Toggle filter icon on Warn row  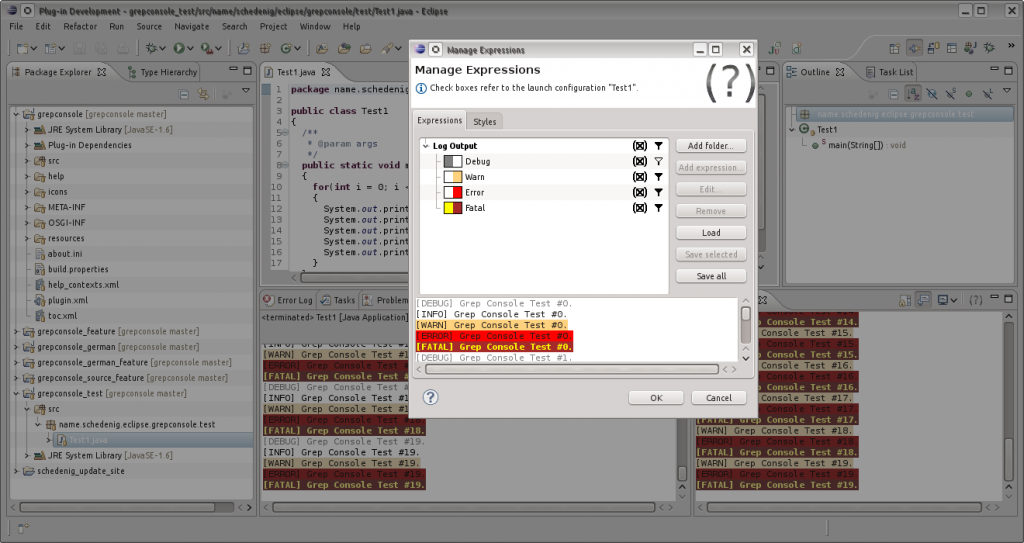click(x=658, y=177)
